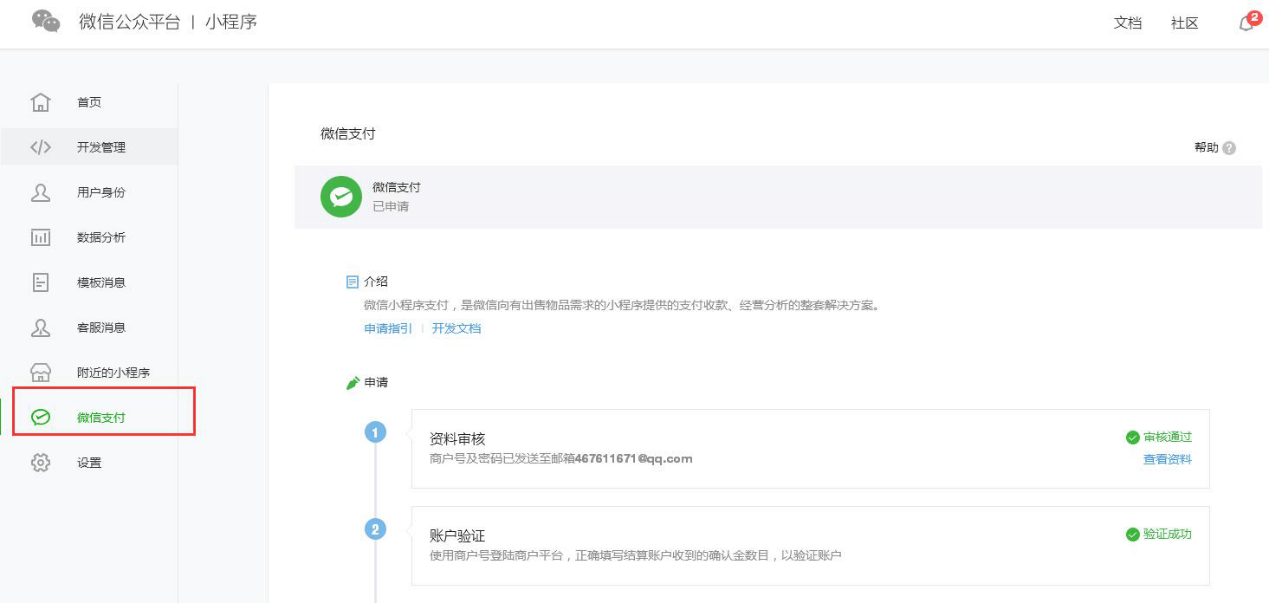1269x603 pixels.
Task: Select 微信支付 in the sidebar menu
Action: click(x=101, y=417)
